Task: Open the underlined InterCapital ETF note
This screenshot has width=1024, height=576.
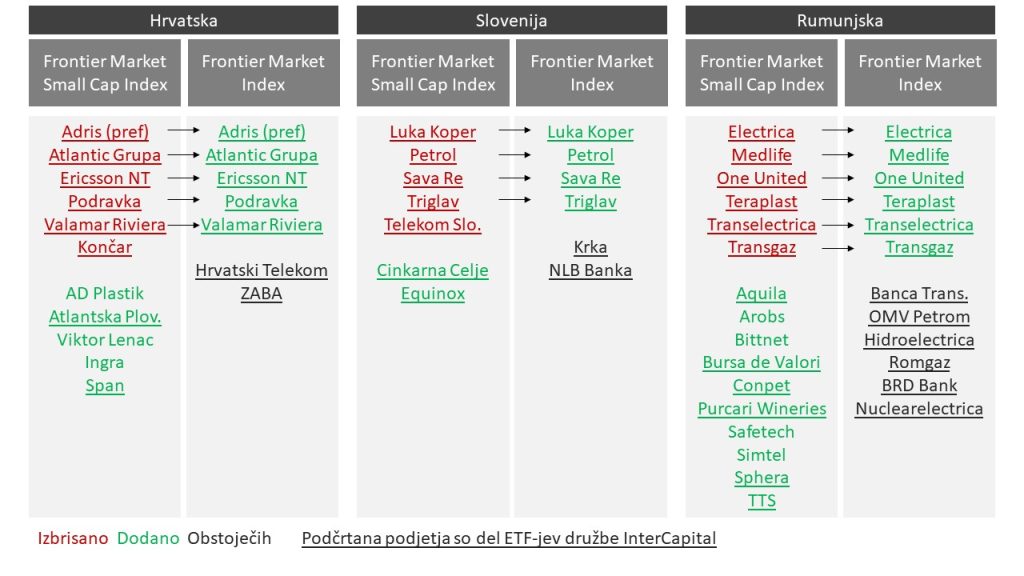Action: [509, 538]
